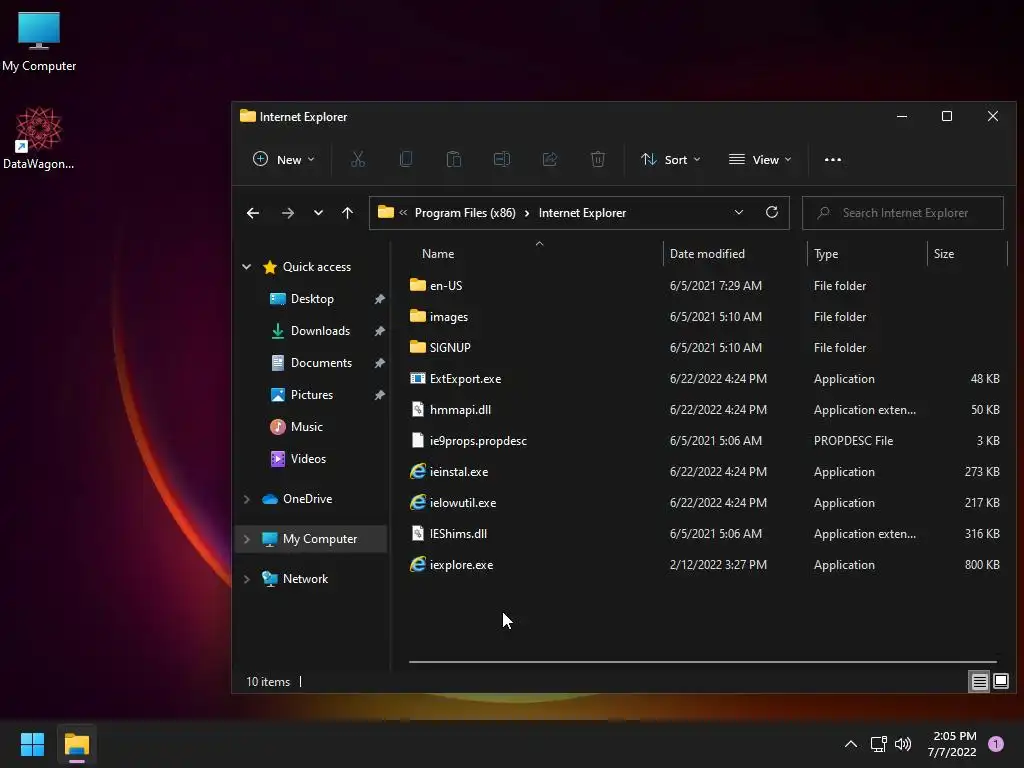The width and height of the screenshot is (1024, 768).
Task: Unpin Desktop using its pin icon
Action: (379, 299)
